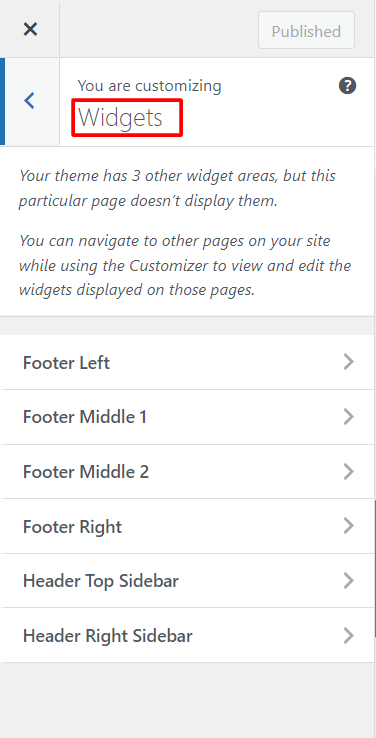Open the Footer Middle 1 widget area
376x738 pixels.
tap(187, 417)
